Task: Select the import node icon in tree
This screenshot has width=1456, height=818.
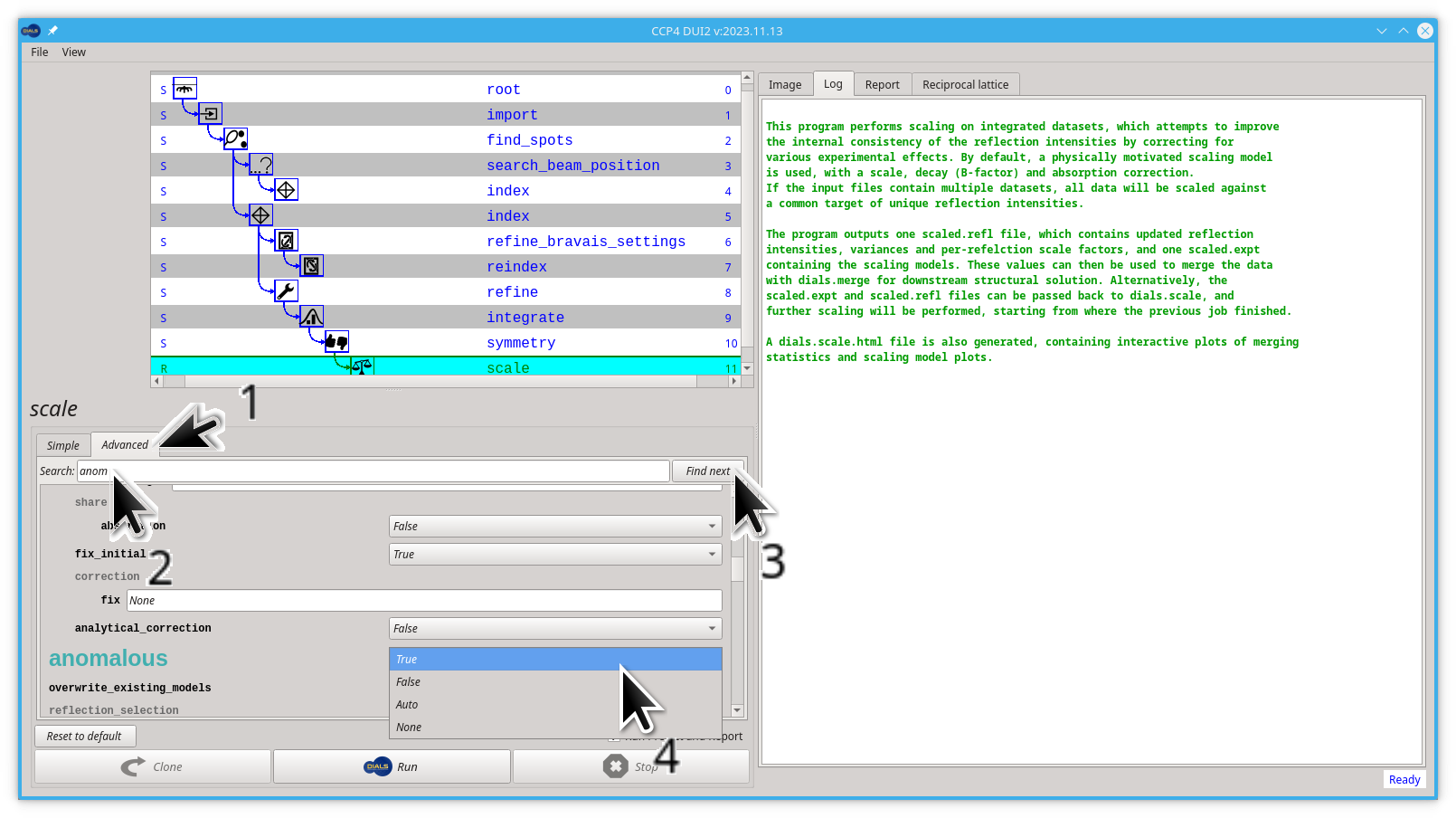Action: 210,114
